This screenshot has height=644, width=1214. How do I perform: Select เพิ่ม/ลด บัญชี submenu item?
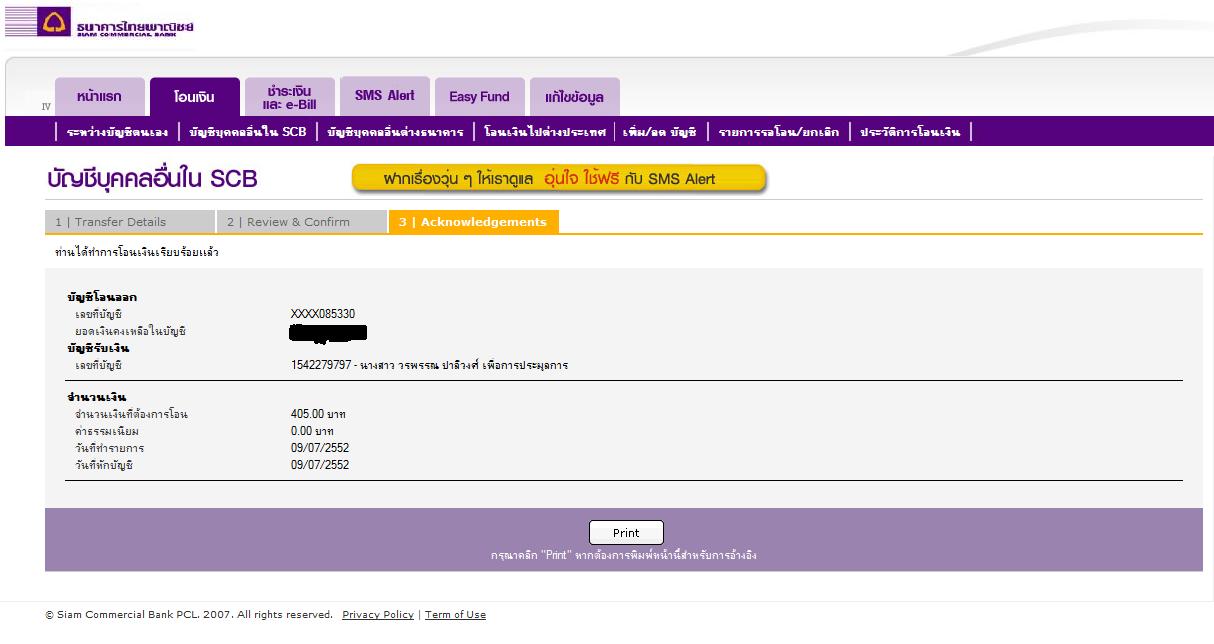click(x=659, y=132)
